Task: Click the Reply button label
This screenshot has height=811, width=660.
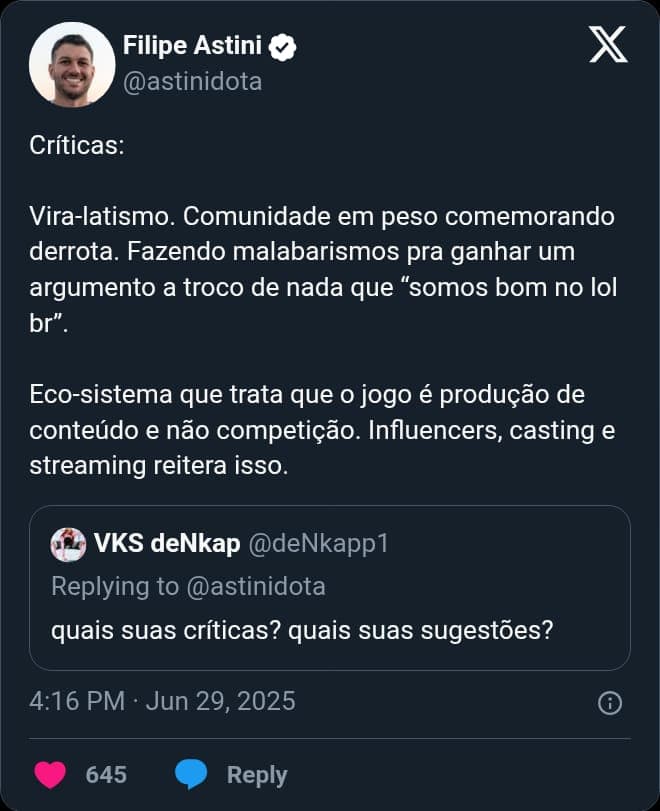Action: coord(255,774)
